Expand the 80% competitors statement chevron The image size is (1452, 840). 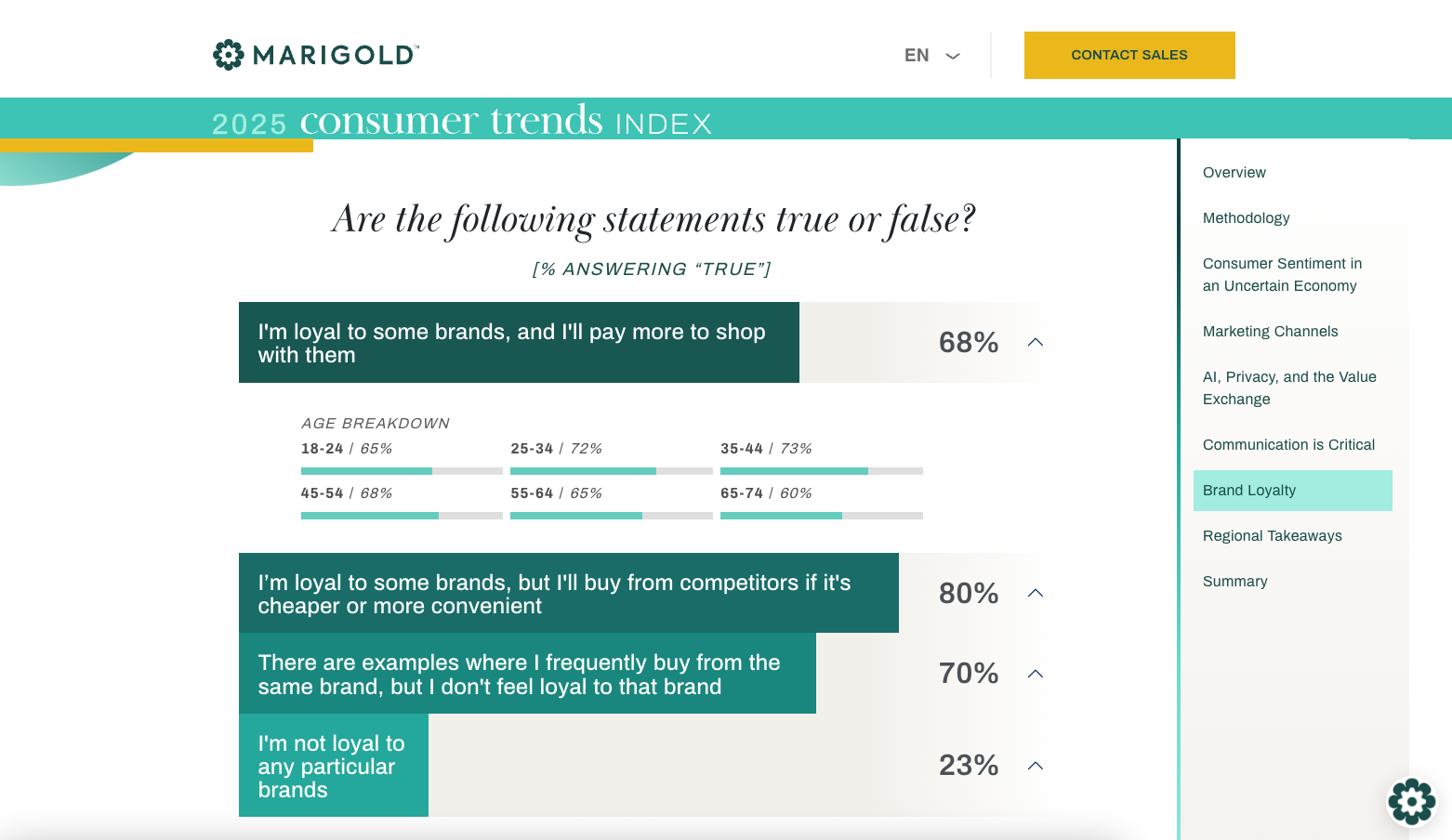1036,593
